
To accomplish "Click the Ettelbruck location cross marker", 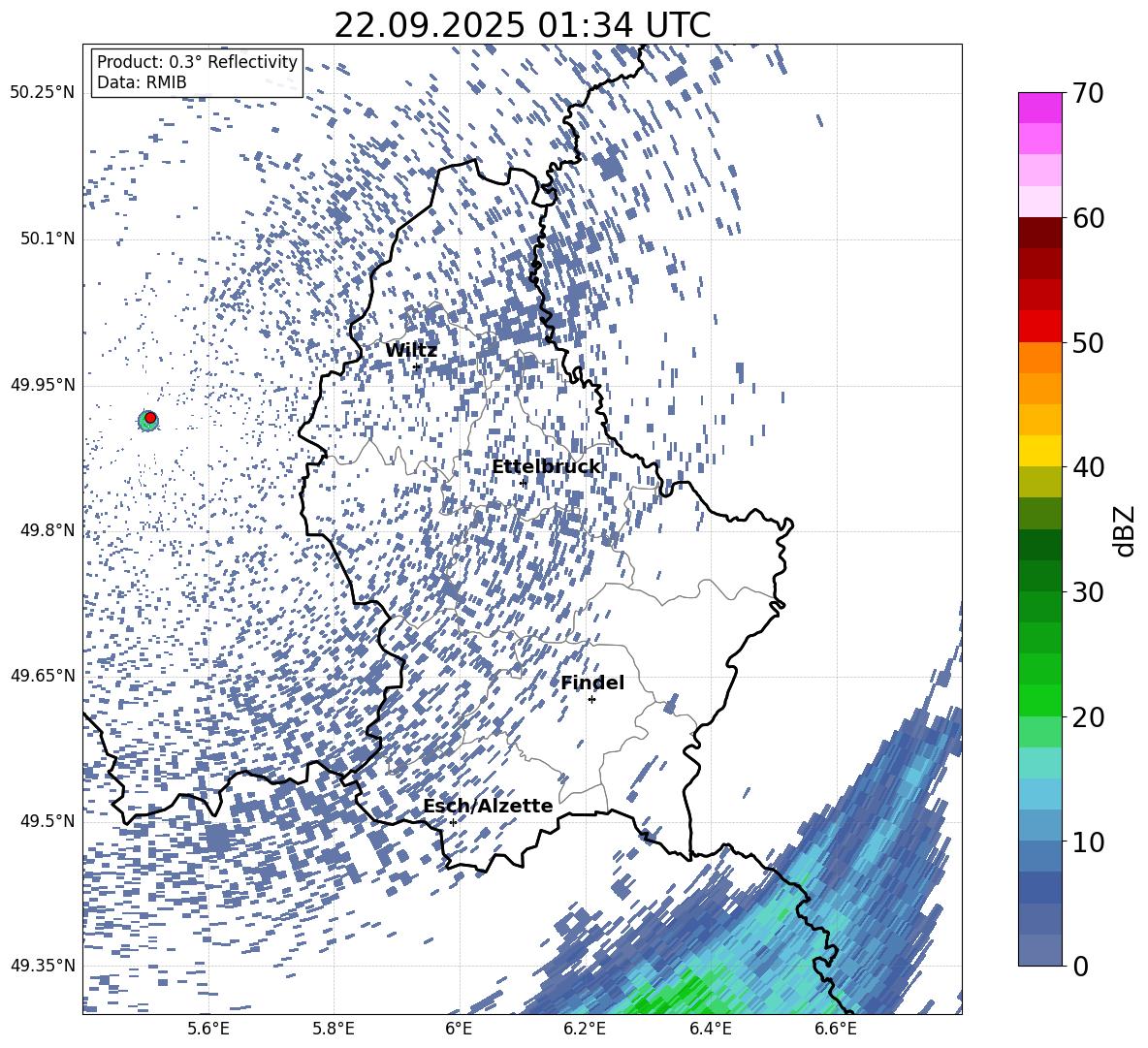I will coord(523,483).
